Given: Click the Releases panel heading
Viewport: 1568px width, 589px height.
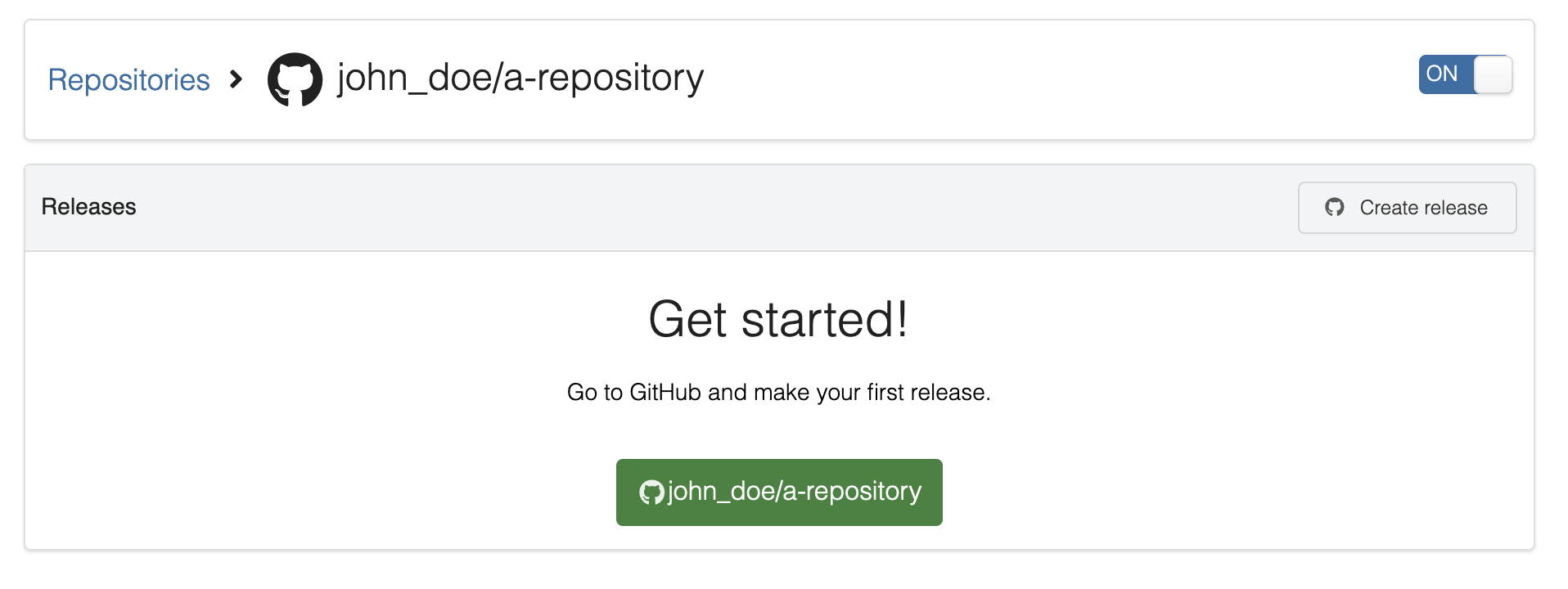Looking at the screenshot, I should click(x=89, y=207).
